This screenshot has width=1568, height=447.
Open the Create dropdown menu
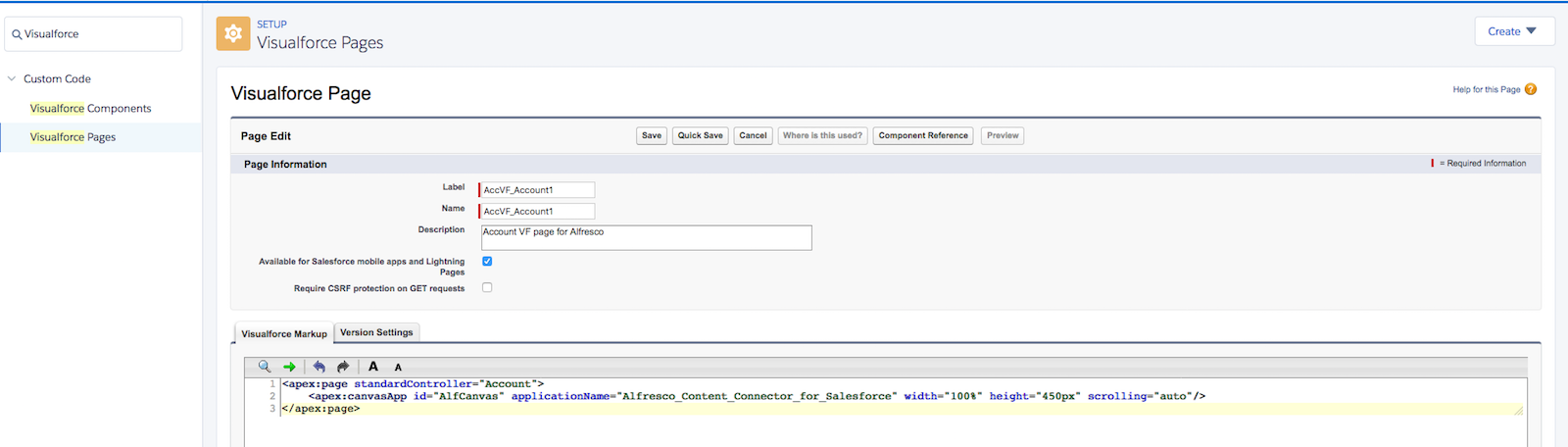pos(1514,31)
